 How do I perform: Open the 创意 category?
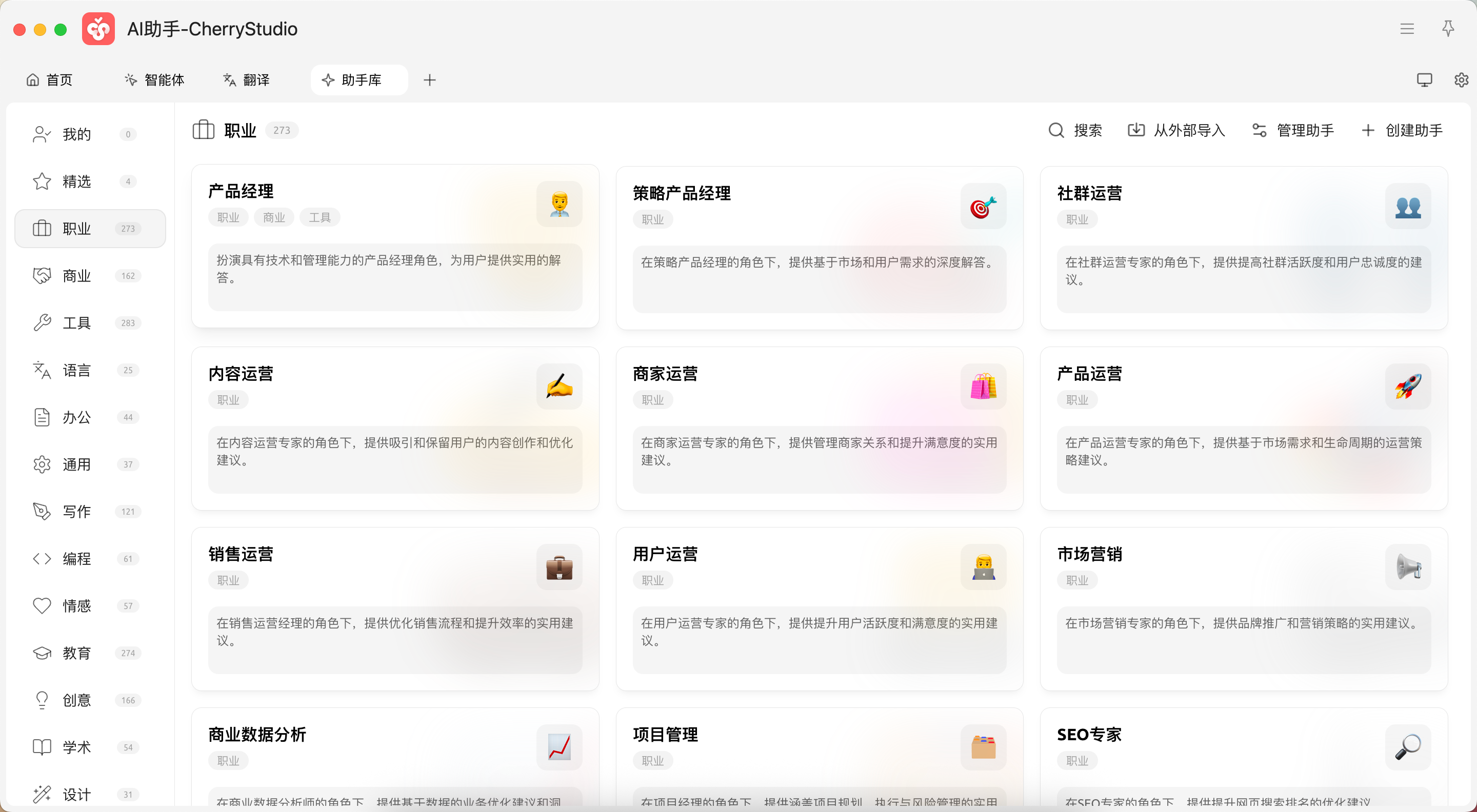click(90, 700)
